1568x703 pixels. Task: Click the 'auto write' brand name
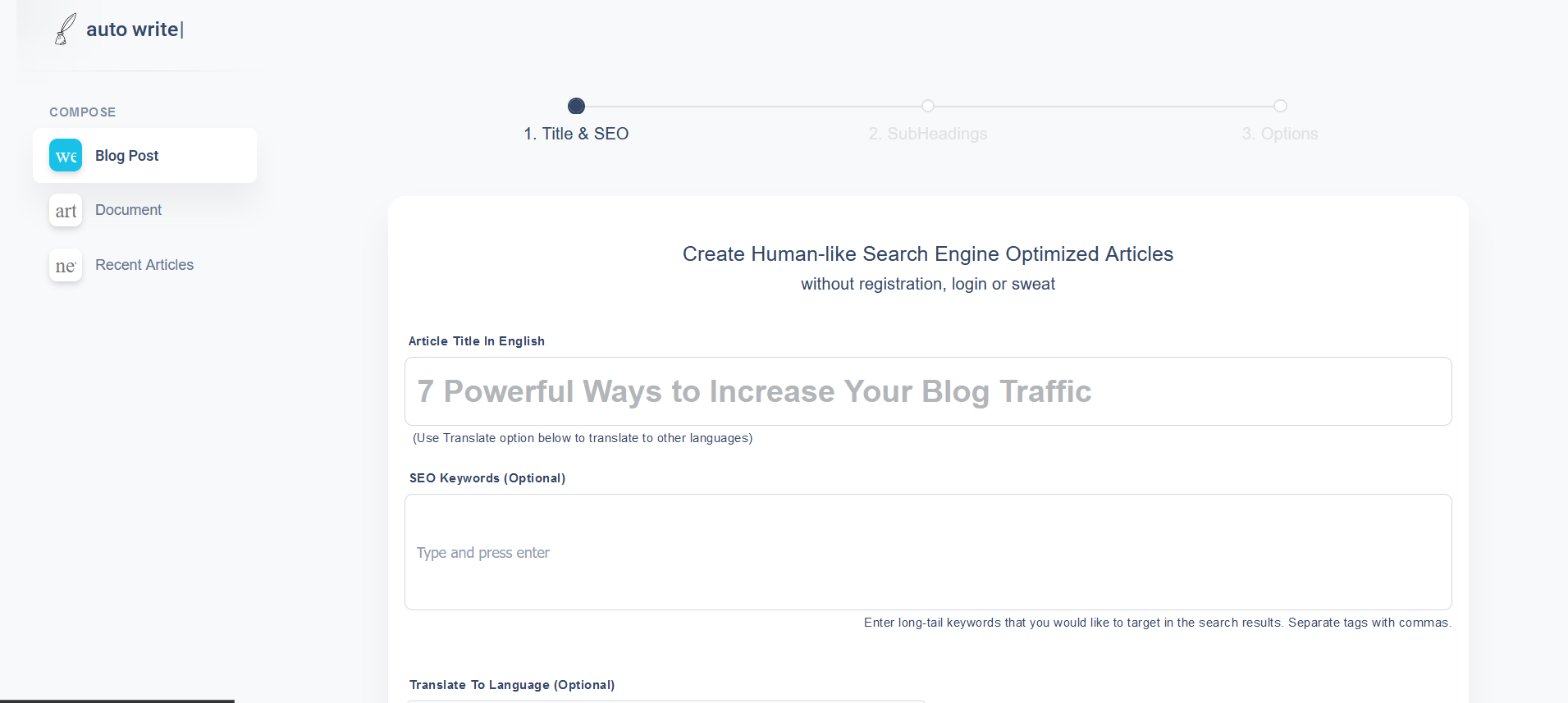[x=133, y=30]
